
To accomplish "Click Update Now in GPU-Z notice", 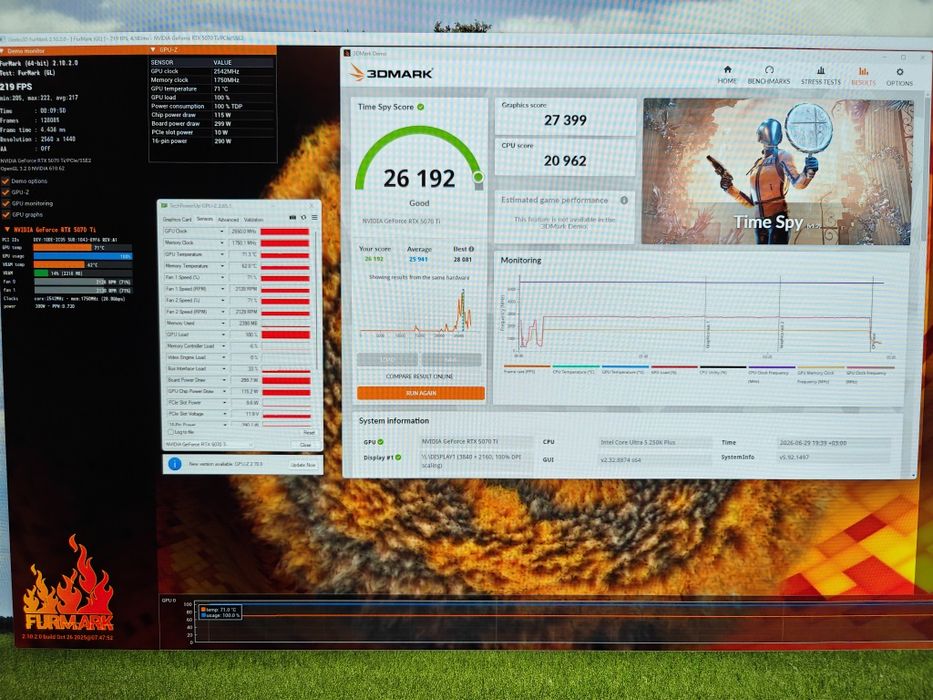I will (303, 464).
